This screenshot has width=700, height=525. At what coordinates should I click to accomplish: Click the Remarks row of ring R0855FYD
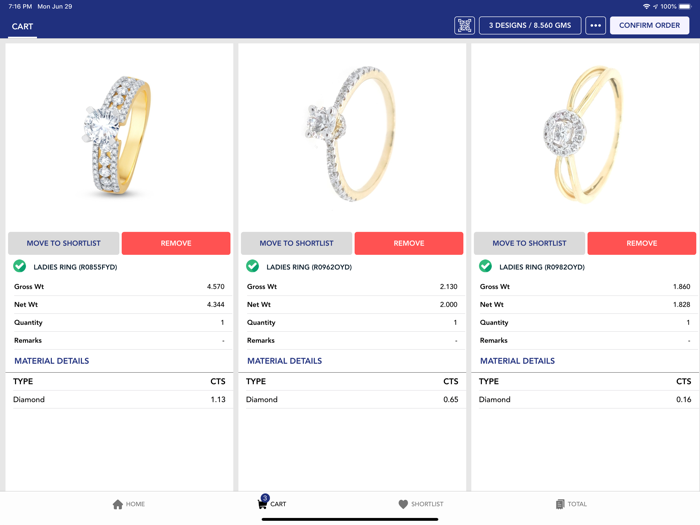pyautogui.click(x=119, y=340)
